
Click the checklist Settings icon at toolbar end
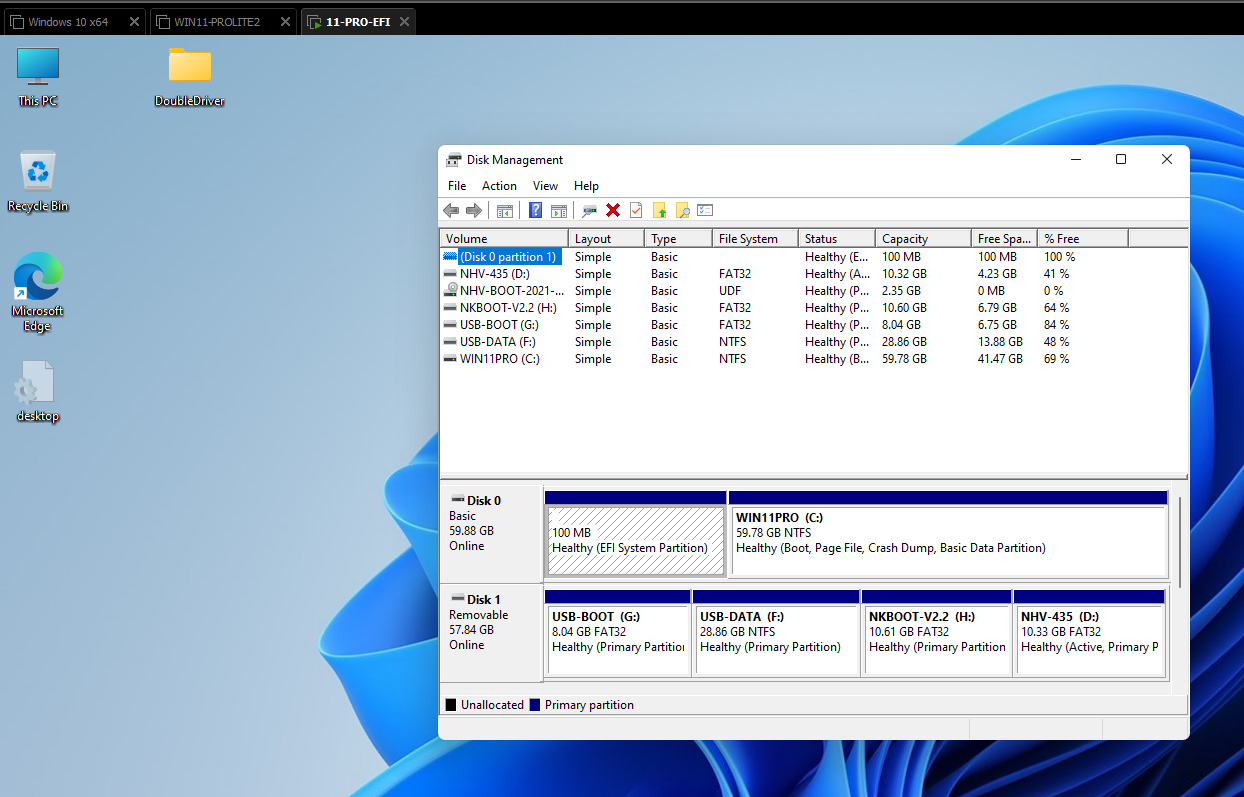pos(705,210)
